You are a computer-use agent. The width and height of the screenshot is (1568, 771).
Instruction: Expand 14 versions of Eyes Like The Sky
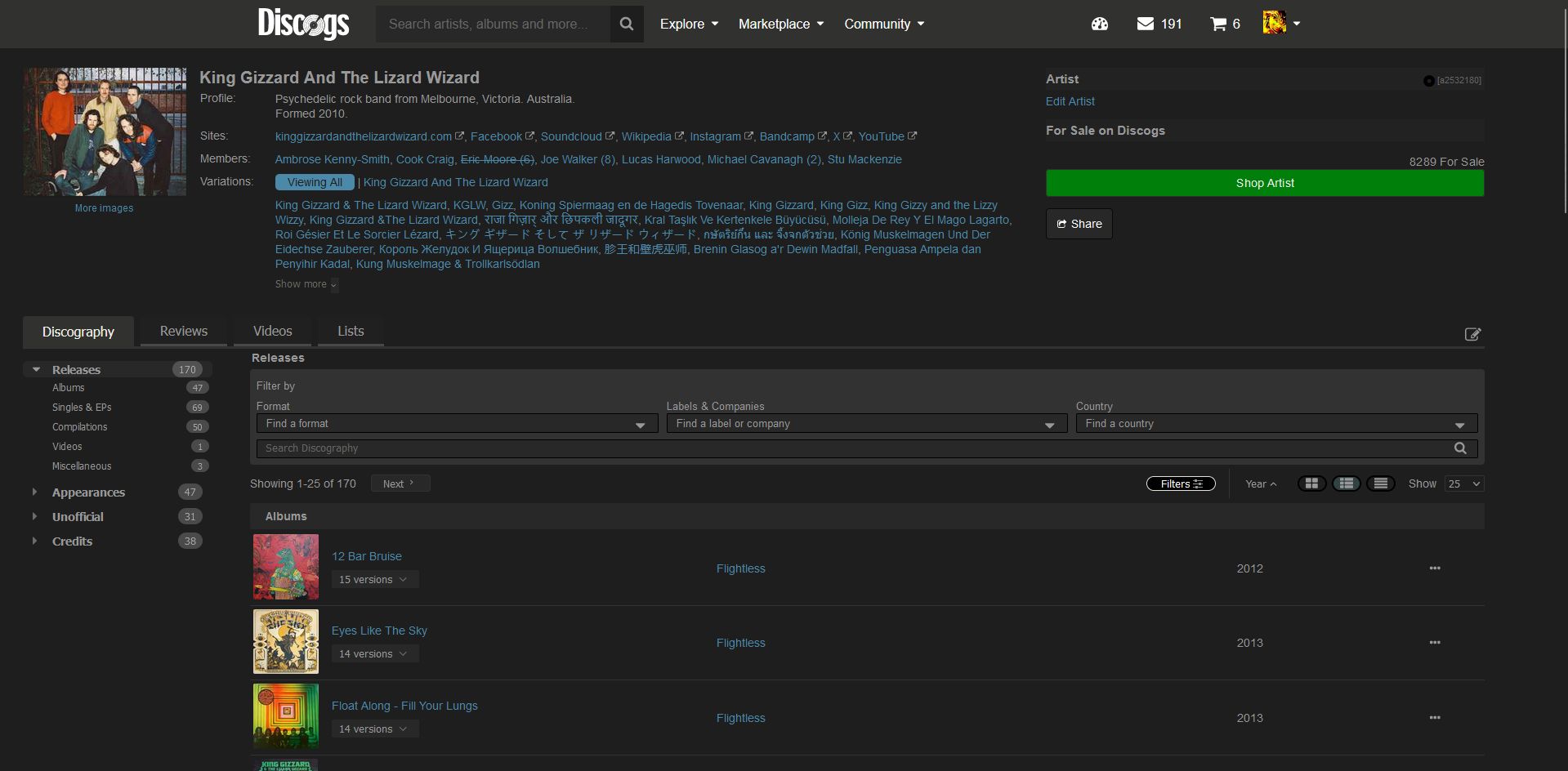click(x=374, y=653)
